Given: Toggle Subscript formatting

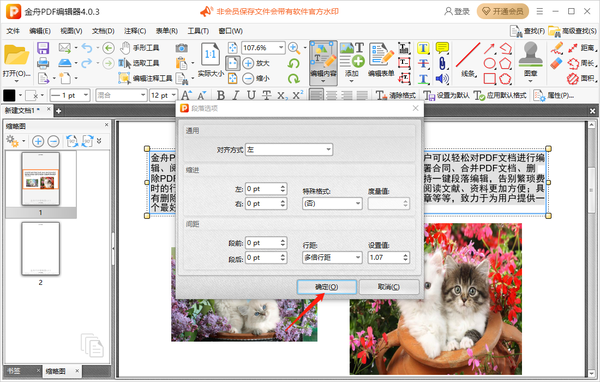Looking at the screenshot, I should pyautogui.click(x=282, y=95).
